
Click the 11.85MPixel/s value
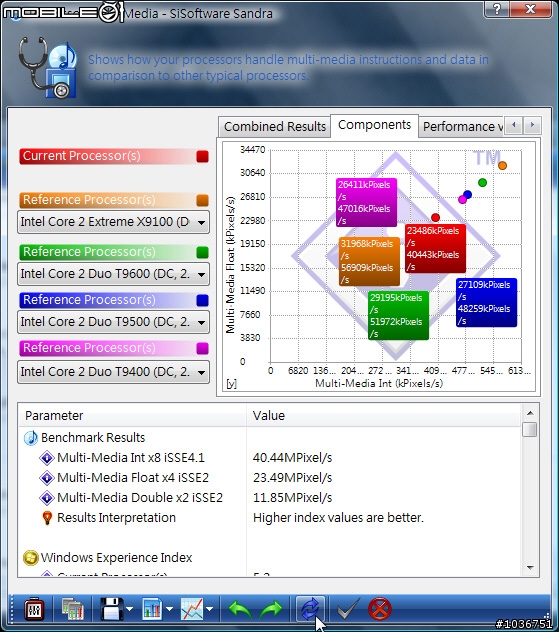point(293,498)
